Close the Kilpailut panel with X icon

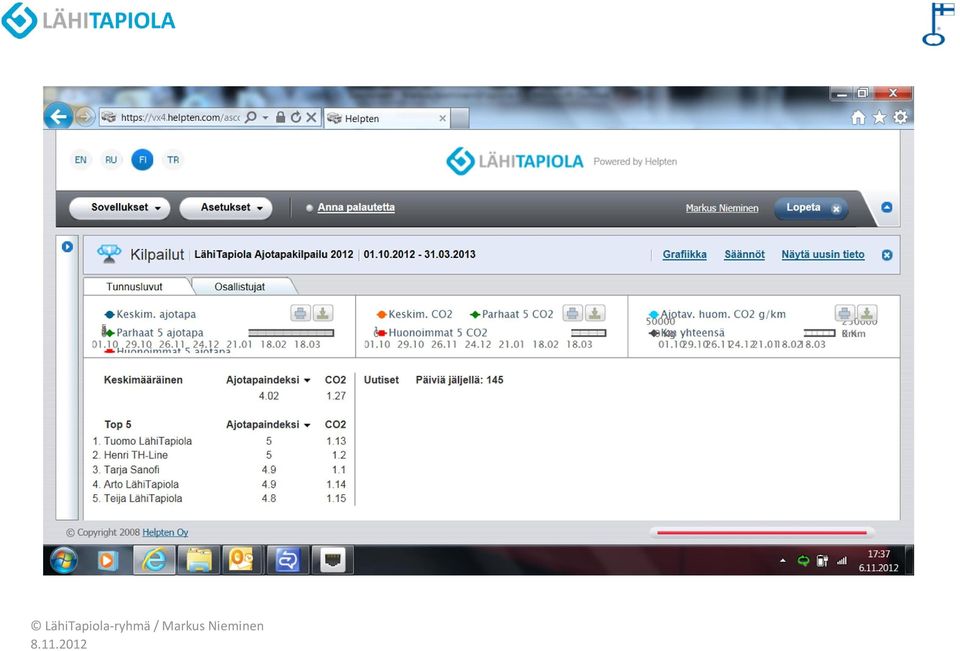tap(887, 255)
